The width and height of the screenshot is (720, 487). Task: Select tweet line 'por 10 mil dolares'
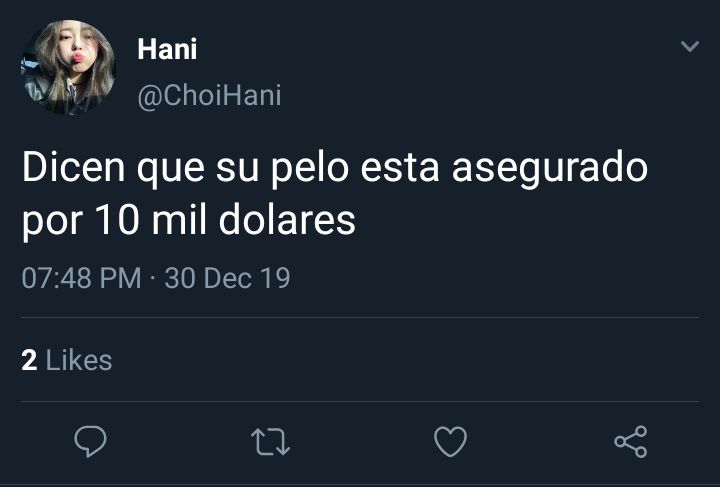click(189, 221)
